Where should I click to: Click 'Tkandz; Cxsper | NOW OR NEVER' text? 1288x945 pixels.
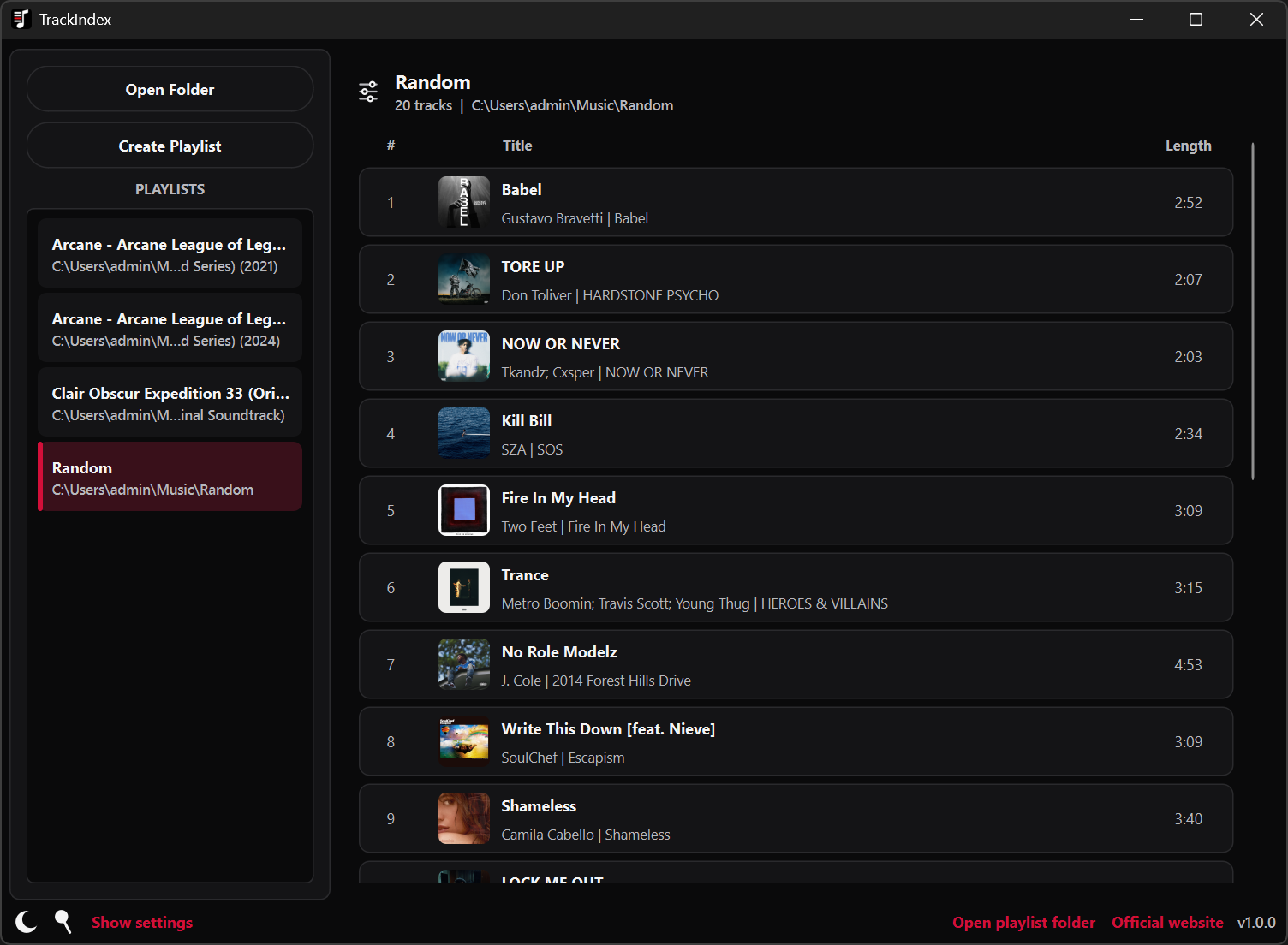[x=605, y=372]
